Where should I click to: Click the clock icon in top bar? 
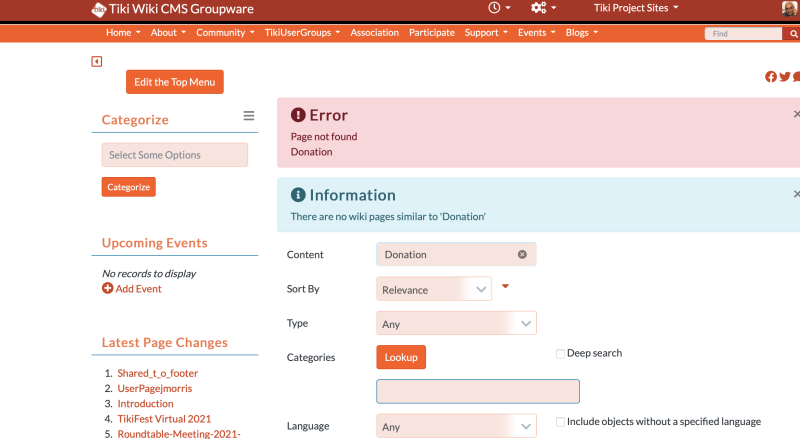click(x=494, y=8)
